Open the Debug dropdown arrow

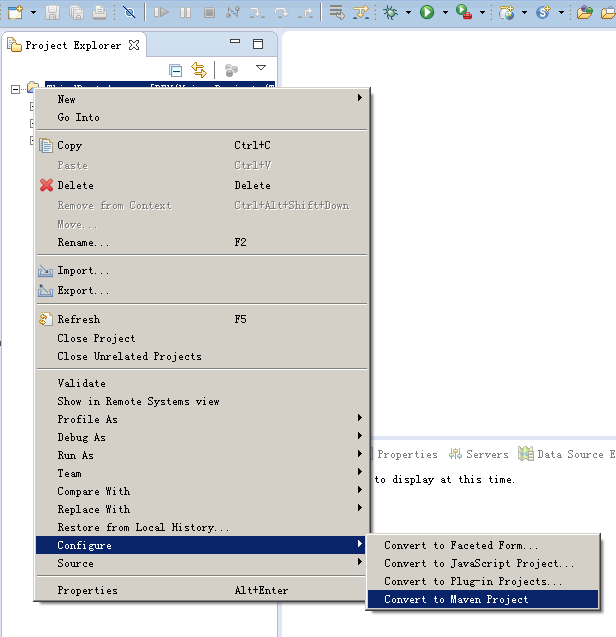coord(408,13)
